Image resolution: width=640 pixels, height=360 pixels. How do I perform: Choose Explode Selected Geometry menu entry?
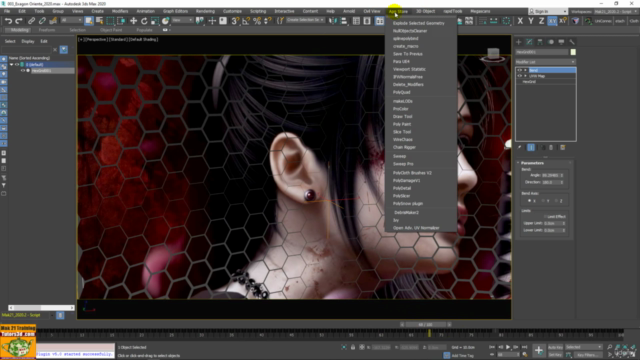pos(420,23)
